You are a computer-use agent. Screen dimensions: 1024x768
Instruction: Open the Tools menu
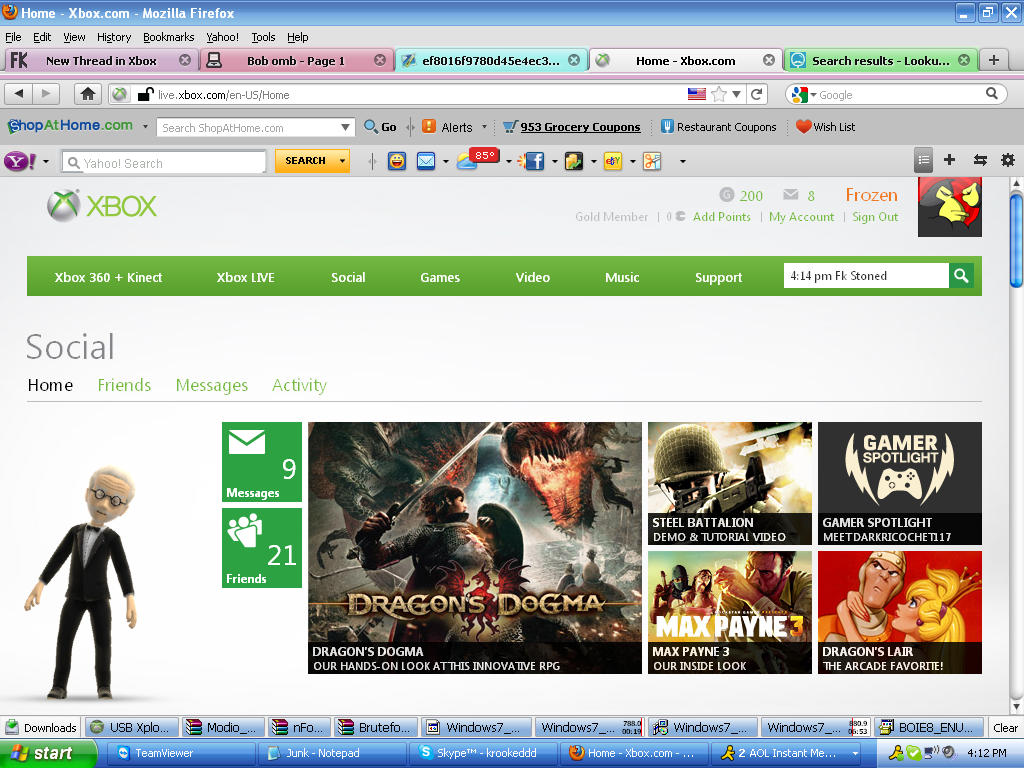click(x=263, y=37)
